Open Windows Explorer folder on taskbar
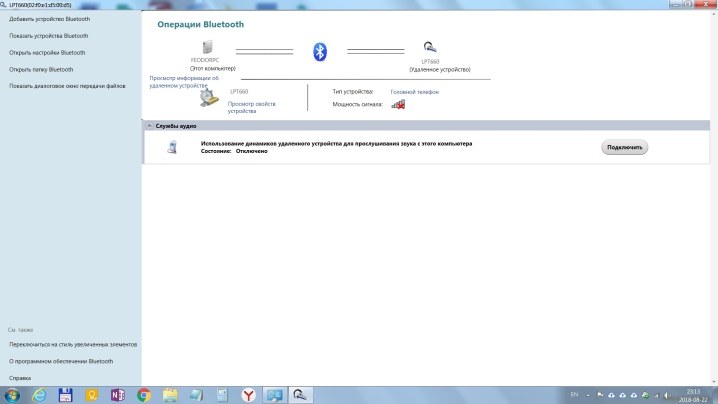The width and height of the screenshot is (718, 404). (x=170, y=395)
